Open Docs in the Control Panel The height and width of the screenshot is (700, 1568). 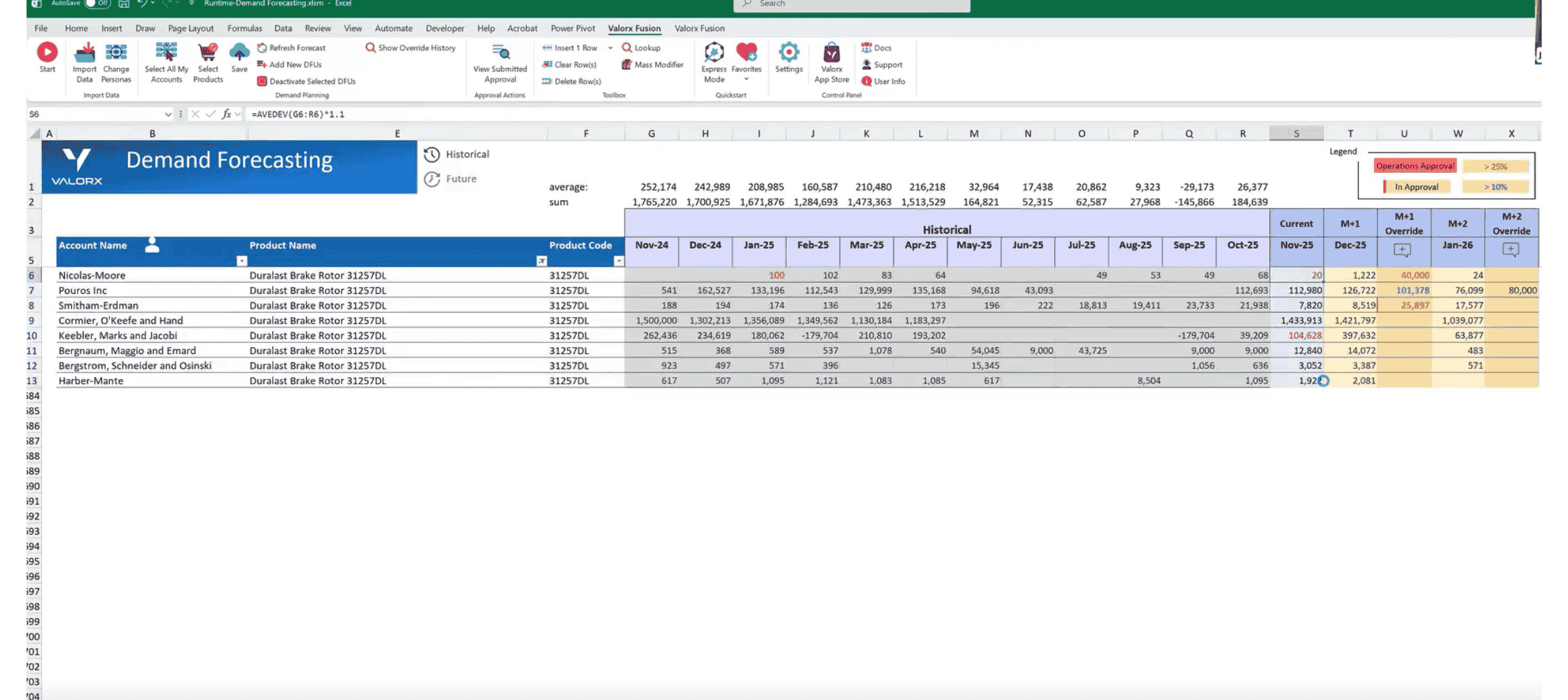click(876, 48)
